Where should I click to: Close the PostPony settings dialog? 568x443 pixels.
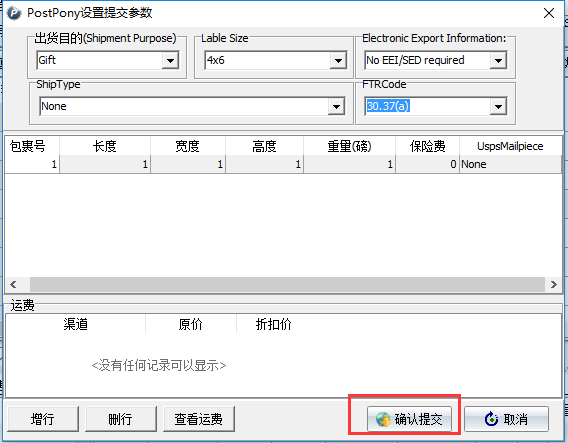coord(549,13)
